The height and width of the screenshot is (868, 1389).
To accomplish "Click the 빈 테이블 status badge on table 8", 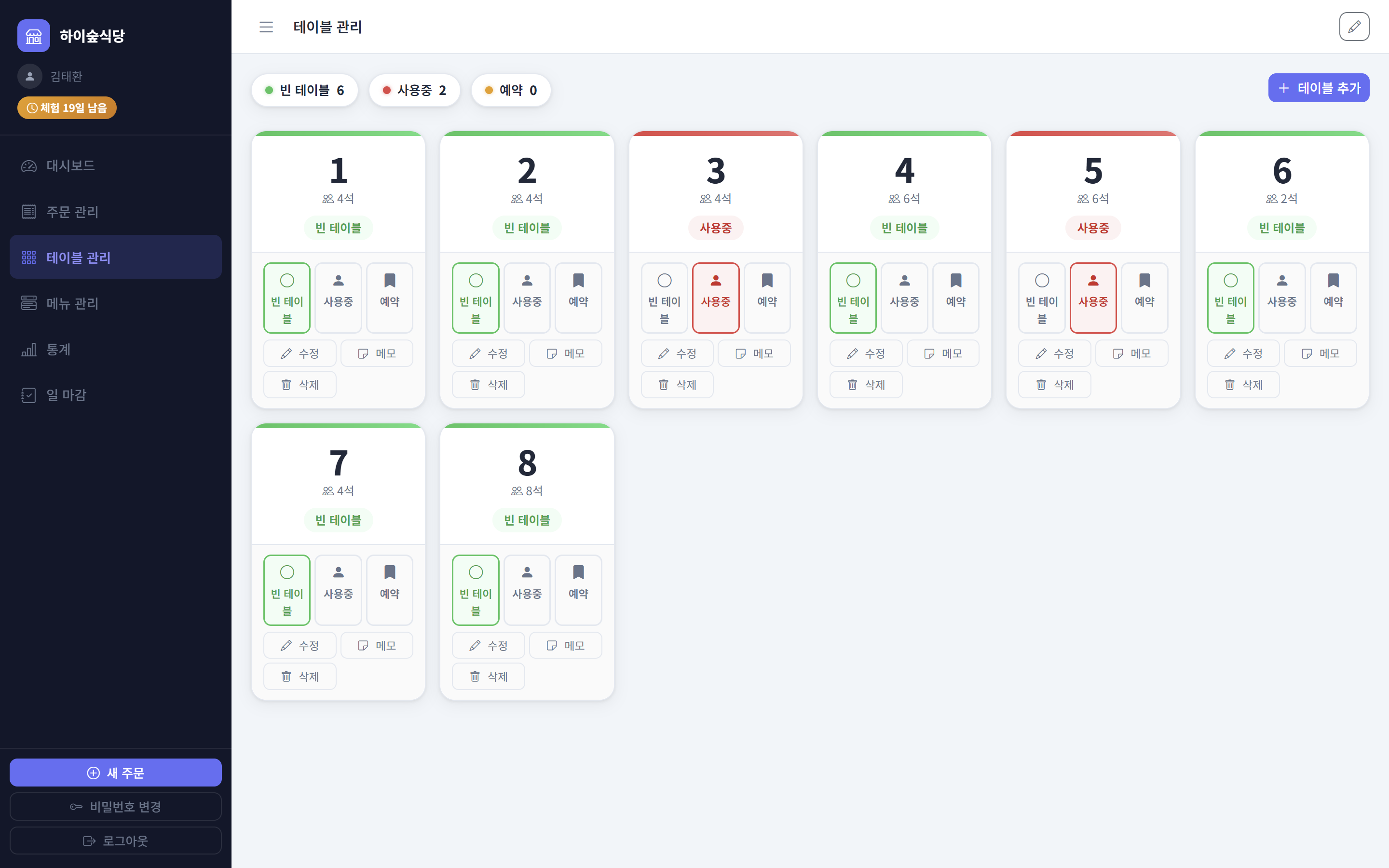I will click(527, 520).
